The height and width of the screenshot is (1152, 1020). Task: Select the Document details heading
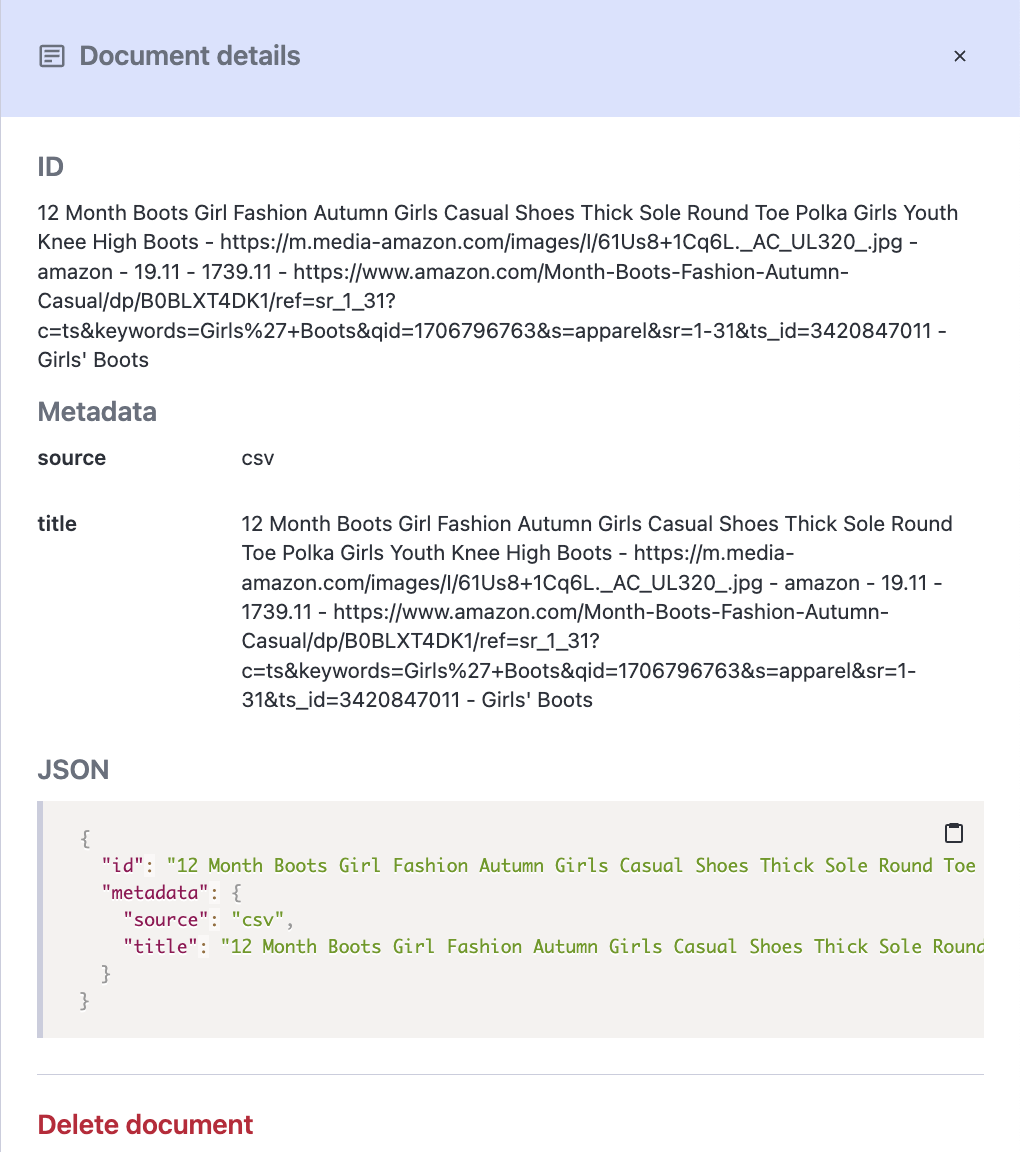pos(190,56)
